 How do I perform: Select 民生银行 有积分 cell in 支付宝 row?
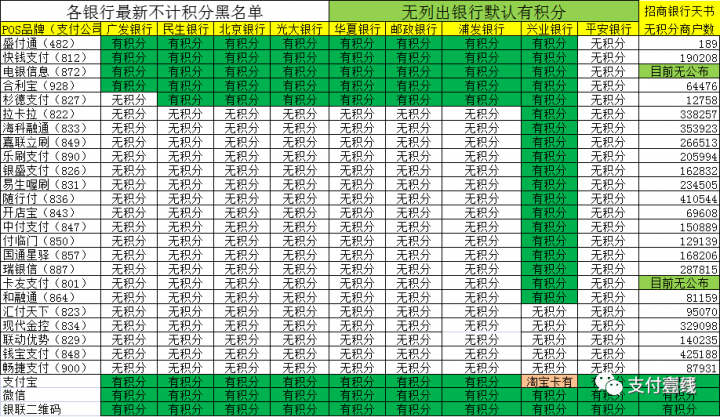click(x=186, y=382)
